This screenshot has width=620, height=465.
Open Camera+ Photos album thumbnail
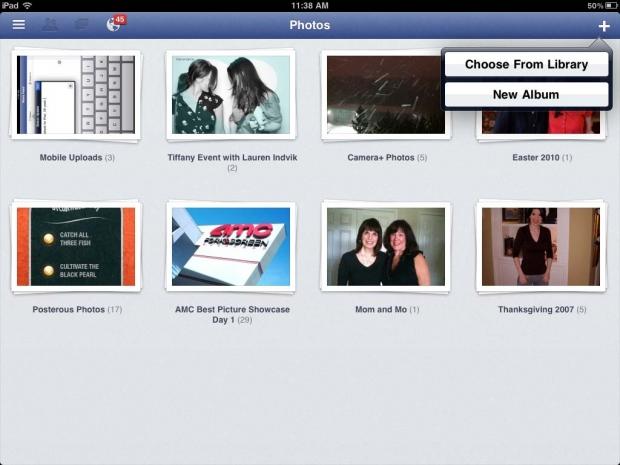tap(386, 95)
